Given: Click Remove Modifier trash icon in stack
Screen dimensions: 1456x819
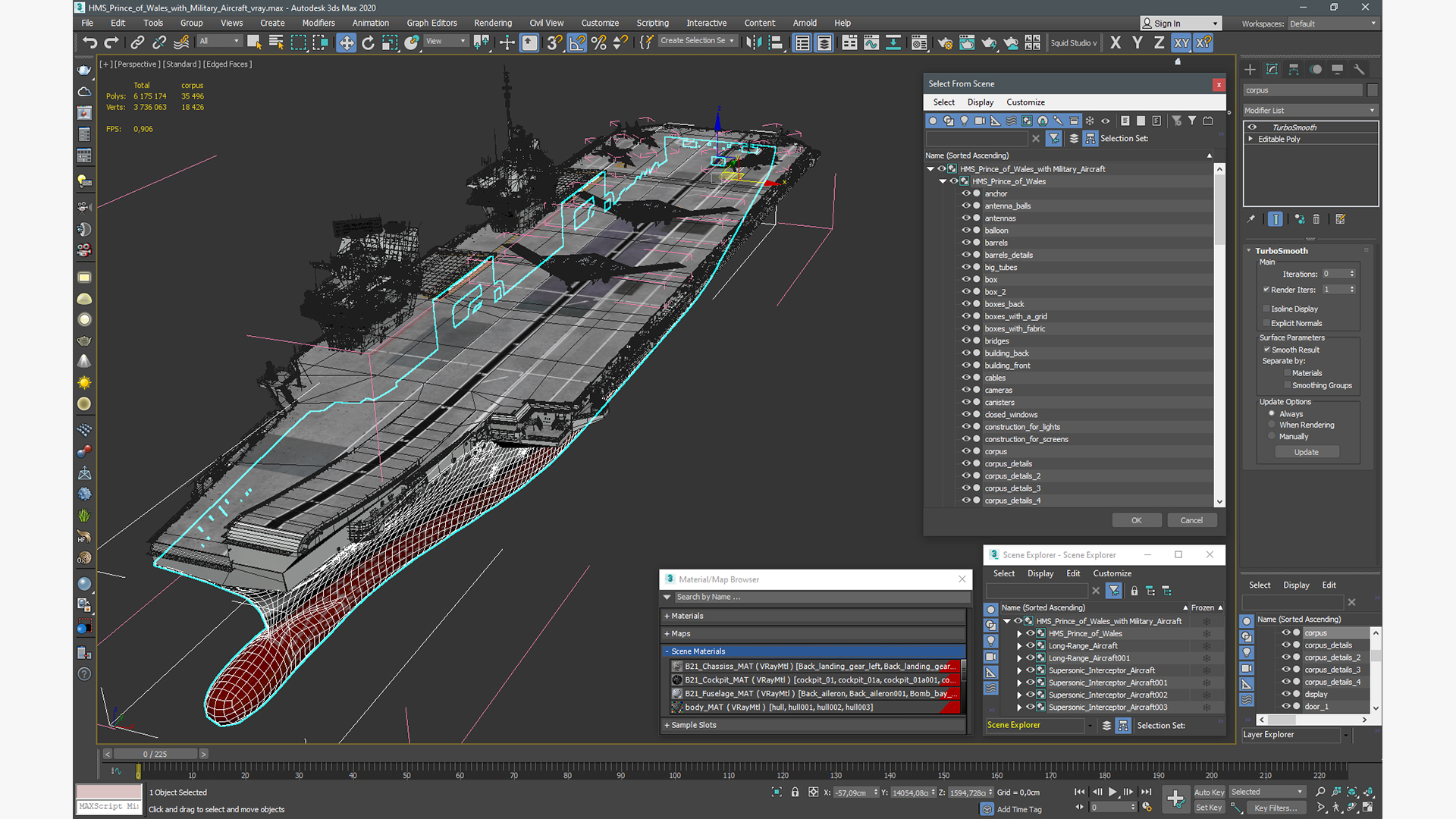Looking at the screenshot, I should (1316, 219).
